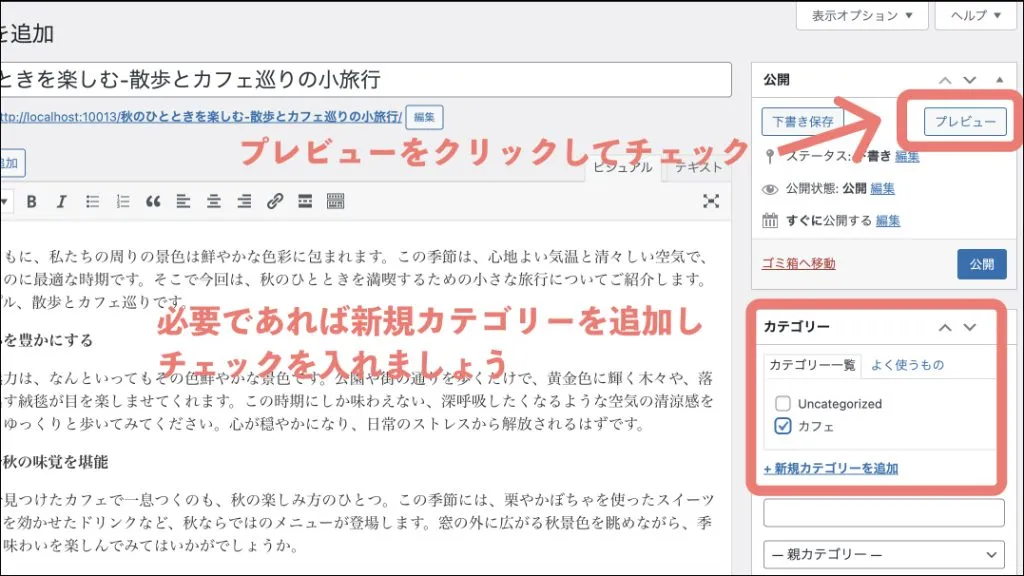Open the 親カテゴリー select box
Image resolution: width=1024 pixels, height=576 pixels.
(x=884, y=554)
